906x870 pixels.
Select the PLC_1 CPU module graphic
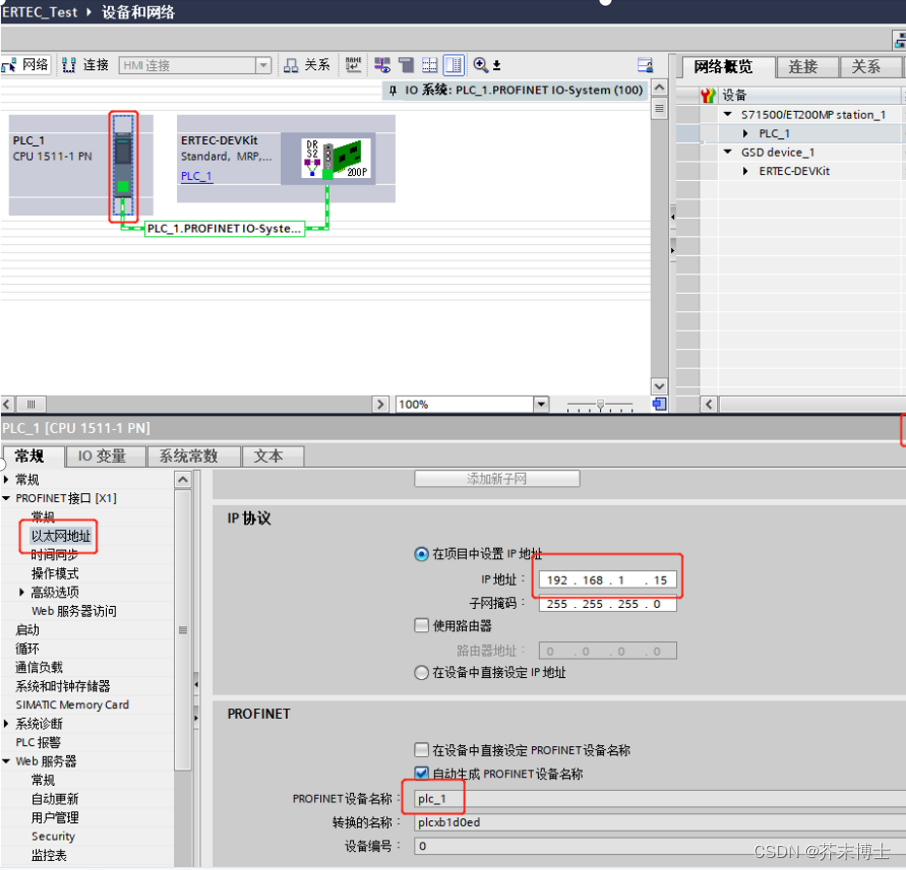[123, 166]
